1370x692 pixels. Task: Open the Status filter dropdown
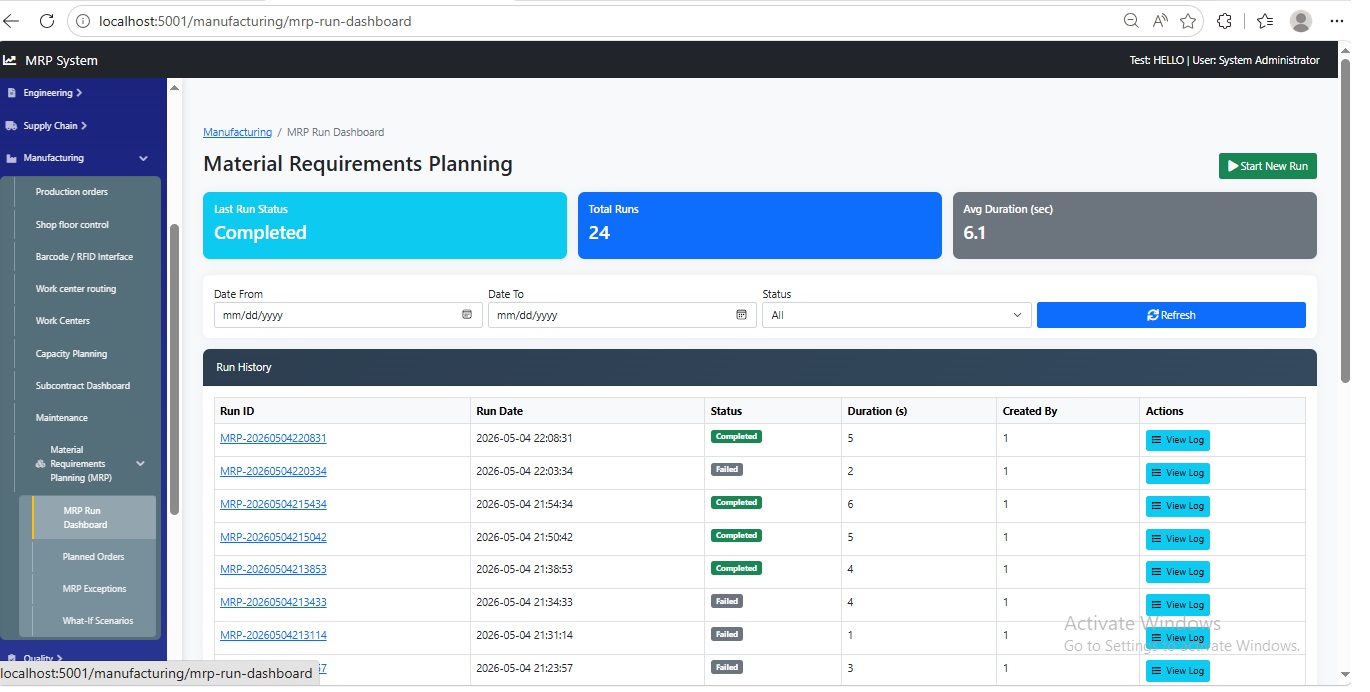[x=896, y=315]
